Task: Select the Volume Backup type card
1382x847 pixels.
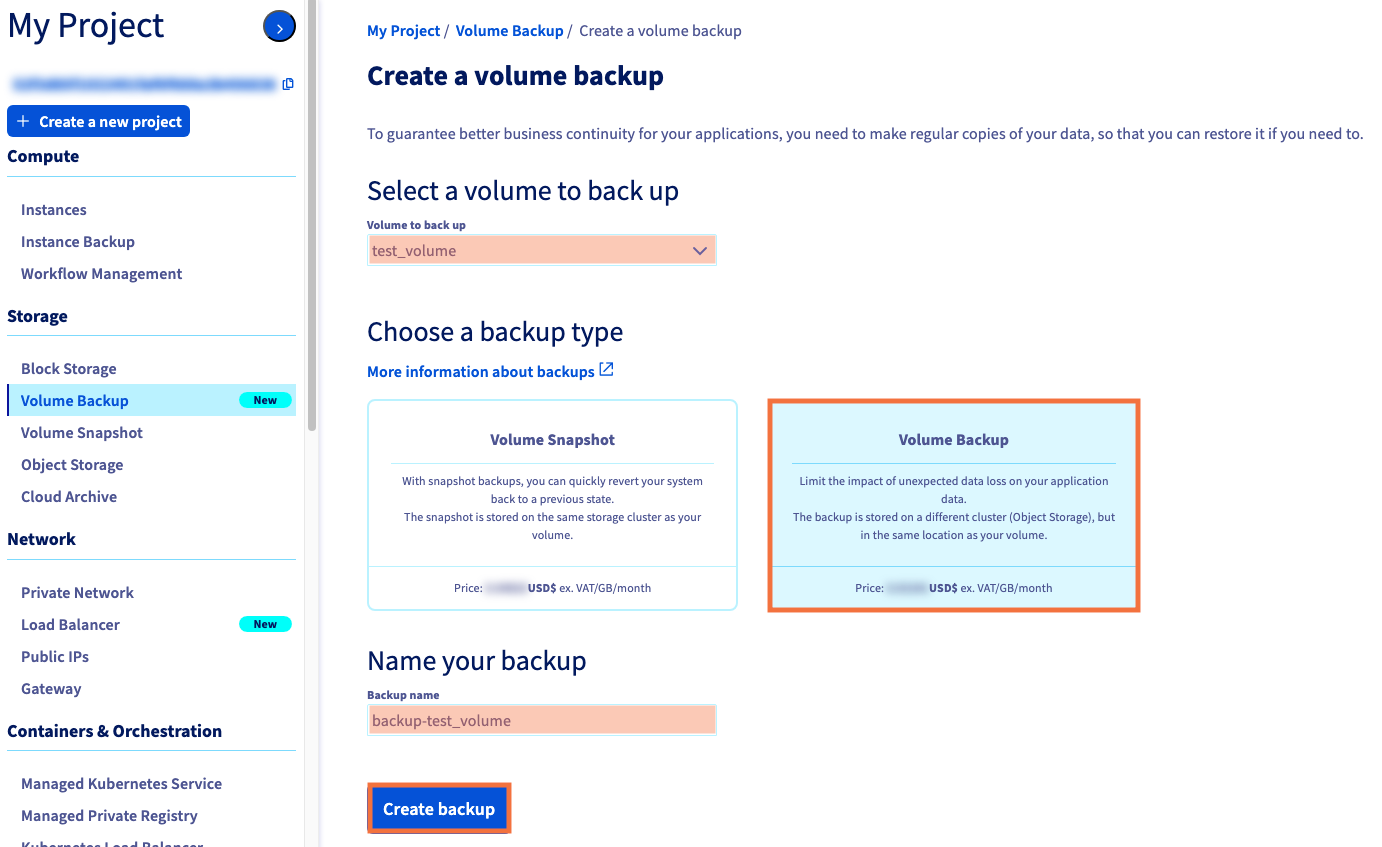Action: pyautogui.click(x=954, y=505)
